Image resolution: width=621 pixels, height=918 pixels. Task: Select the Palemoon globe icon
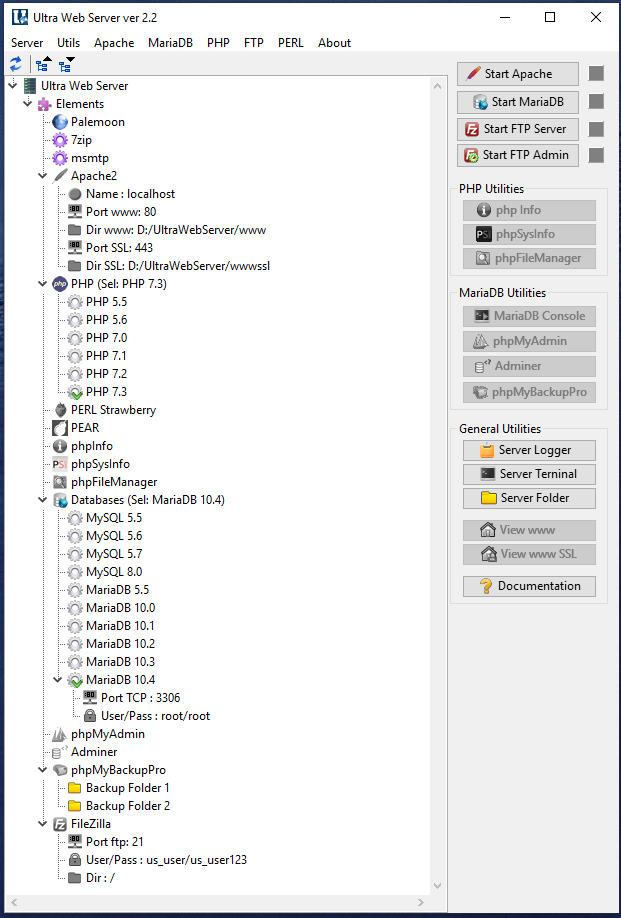(x=60, y=122)
